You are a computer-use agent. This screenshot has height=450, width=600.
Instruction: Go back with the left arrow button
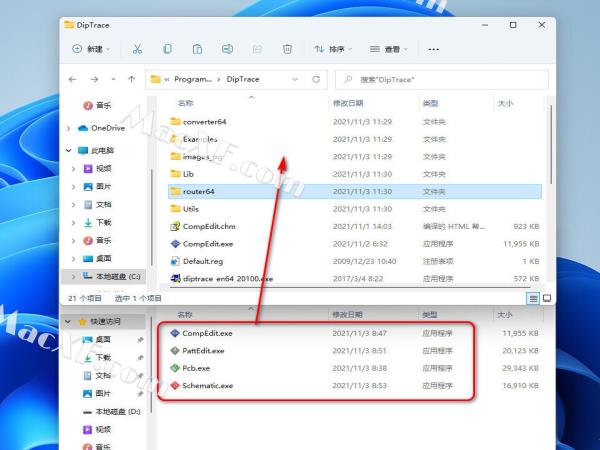(72, 79)
